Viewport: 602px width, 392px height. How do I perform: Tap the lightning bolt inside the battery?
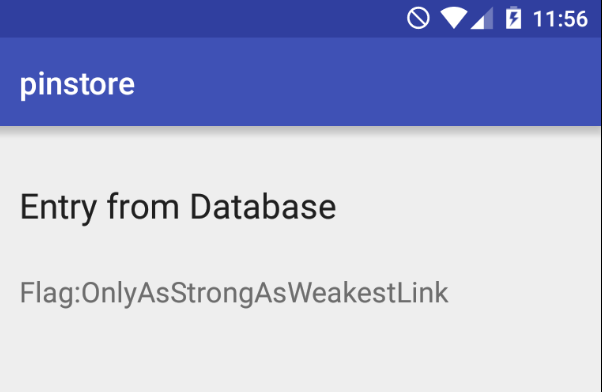tap(513, 19)
